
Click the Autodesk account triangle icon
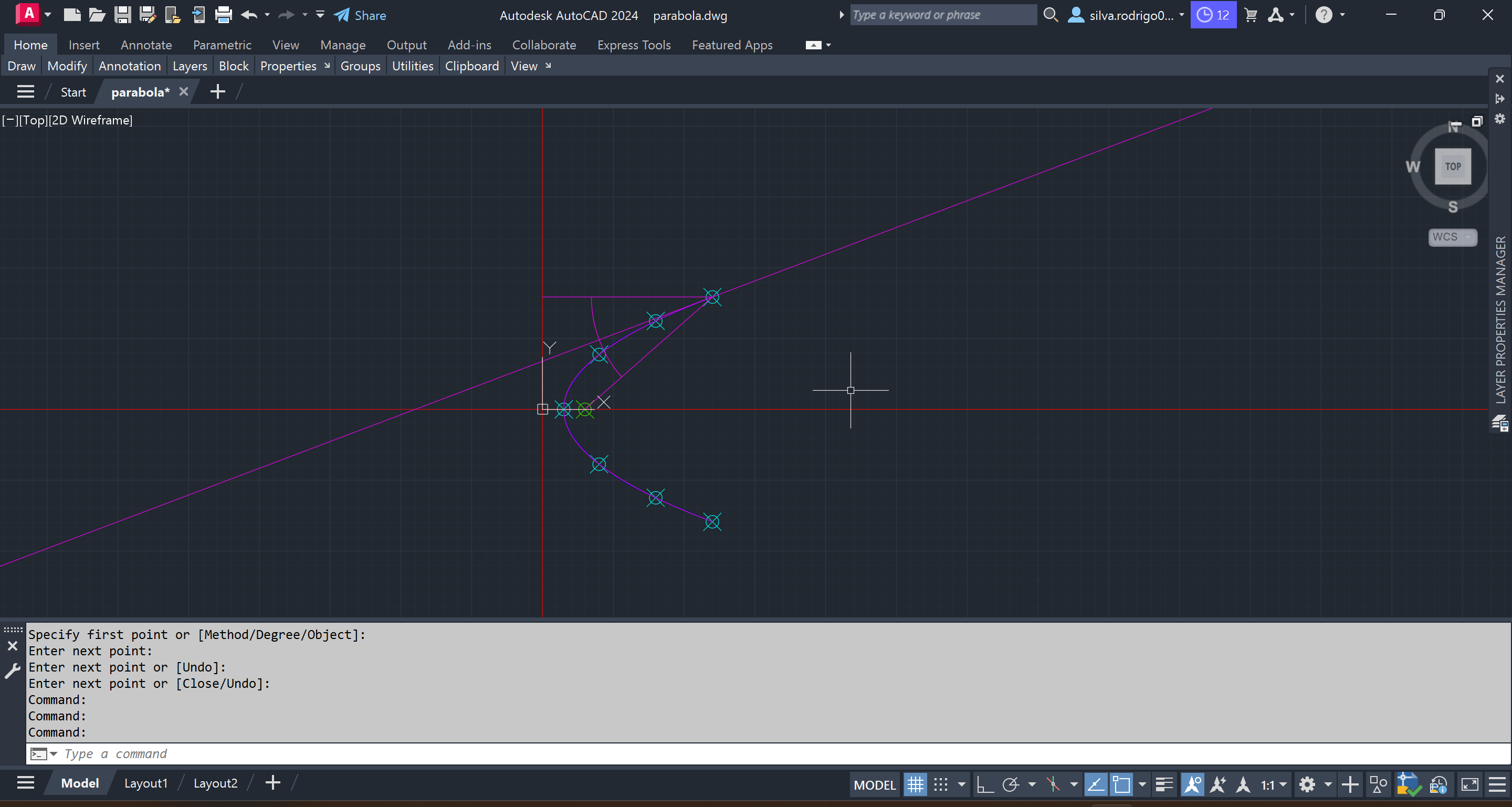(x=1275, y=15)
